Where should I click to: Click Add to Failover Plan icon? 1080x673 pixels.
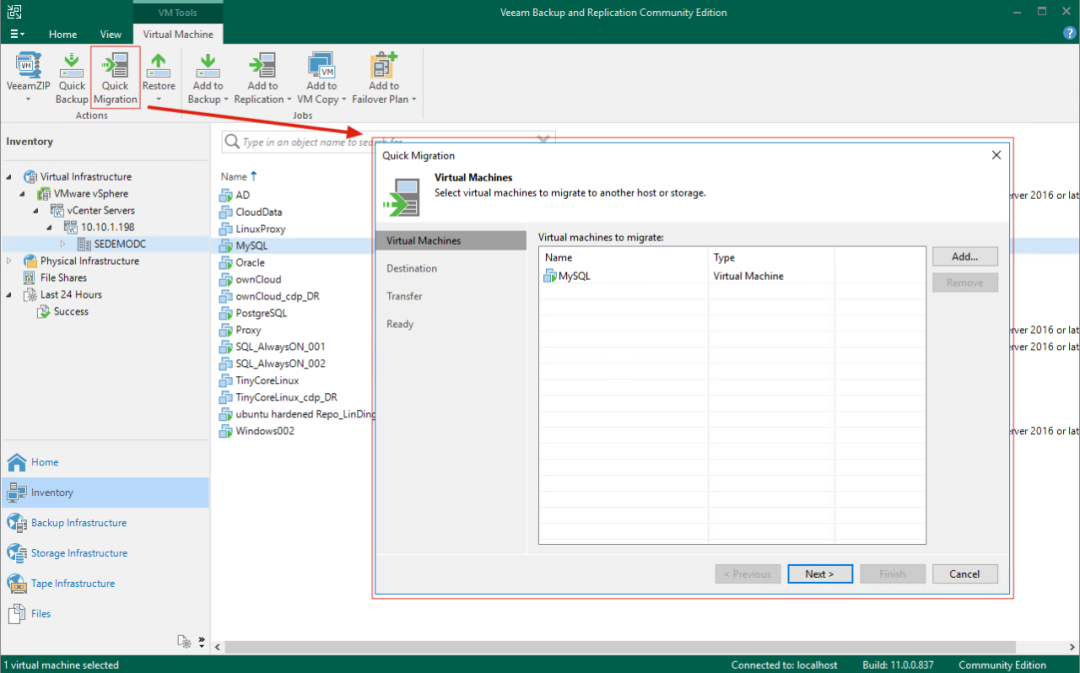coord(384,65)
